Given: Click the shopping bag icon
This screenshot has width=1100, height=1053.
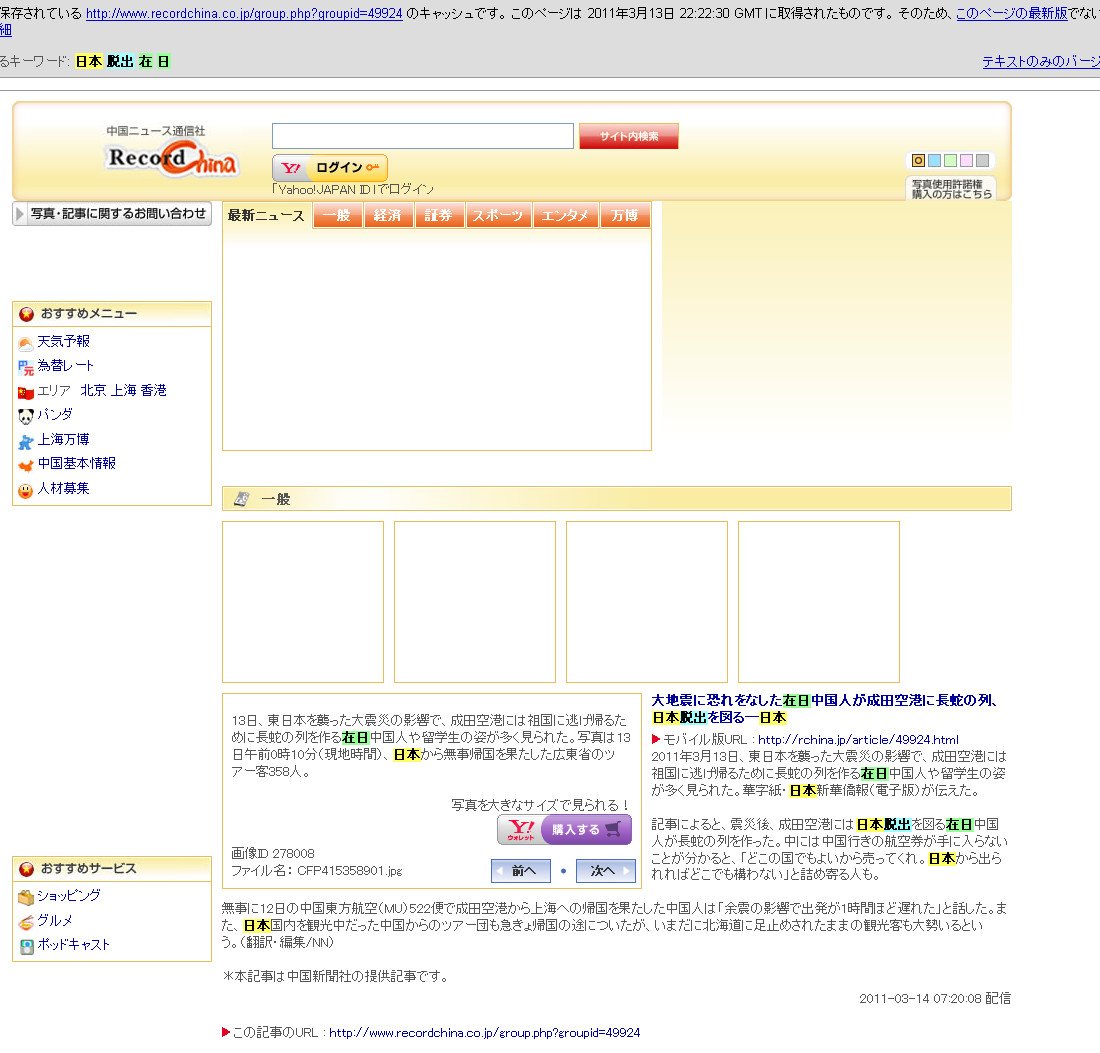Looking at the screenshot, I should [26, 897].
